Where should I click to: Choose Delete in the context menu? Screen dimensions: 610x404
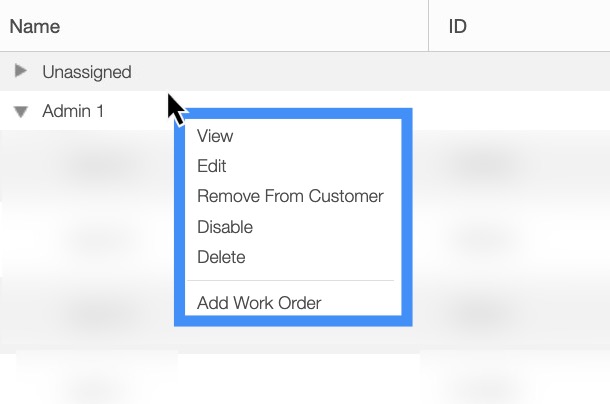(x=221, y=257)
